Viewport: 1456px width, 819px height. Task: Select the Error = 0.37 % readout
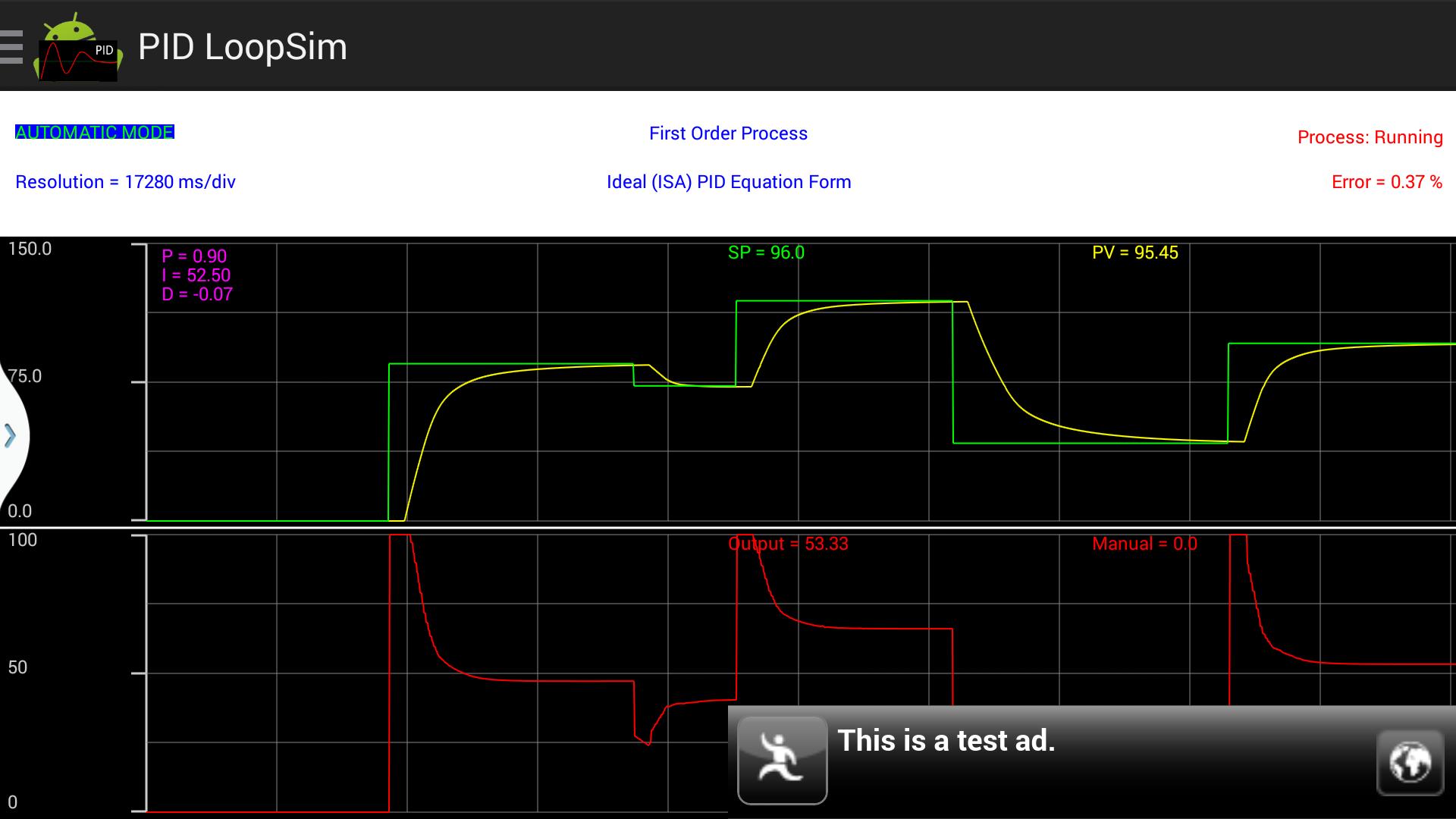(x=1385, y=182)
